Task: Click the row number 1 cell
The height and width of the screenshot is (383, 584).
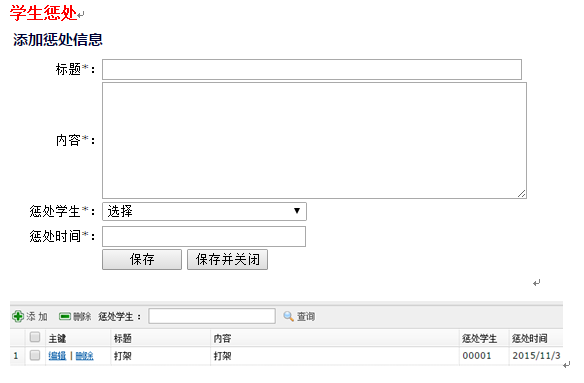Action: coord(16,356)
